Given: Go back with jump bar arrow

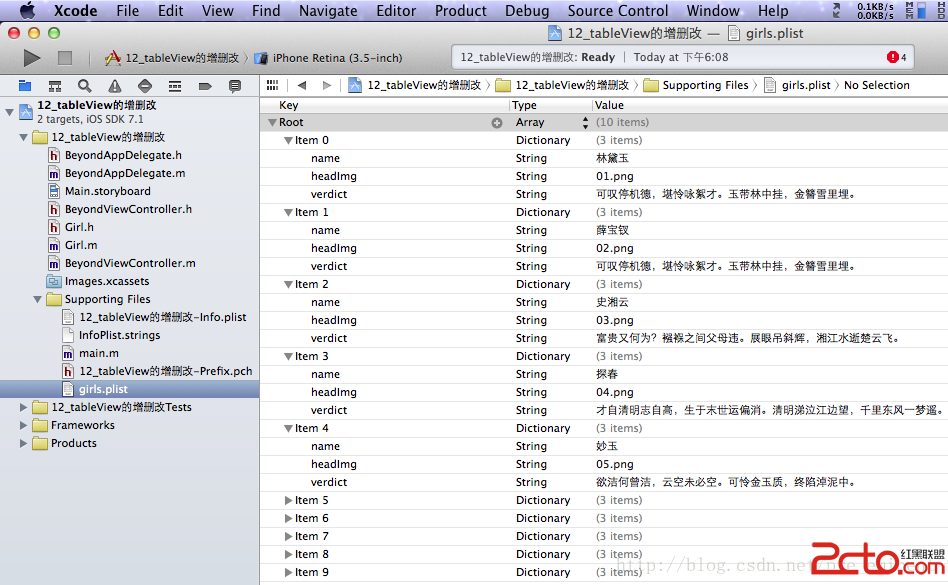Looking at the screenshot, I should (301, 86).
